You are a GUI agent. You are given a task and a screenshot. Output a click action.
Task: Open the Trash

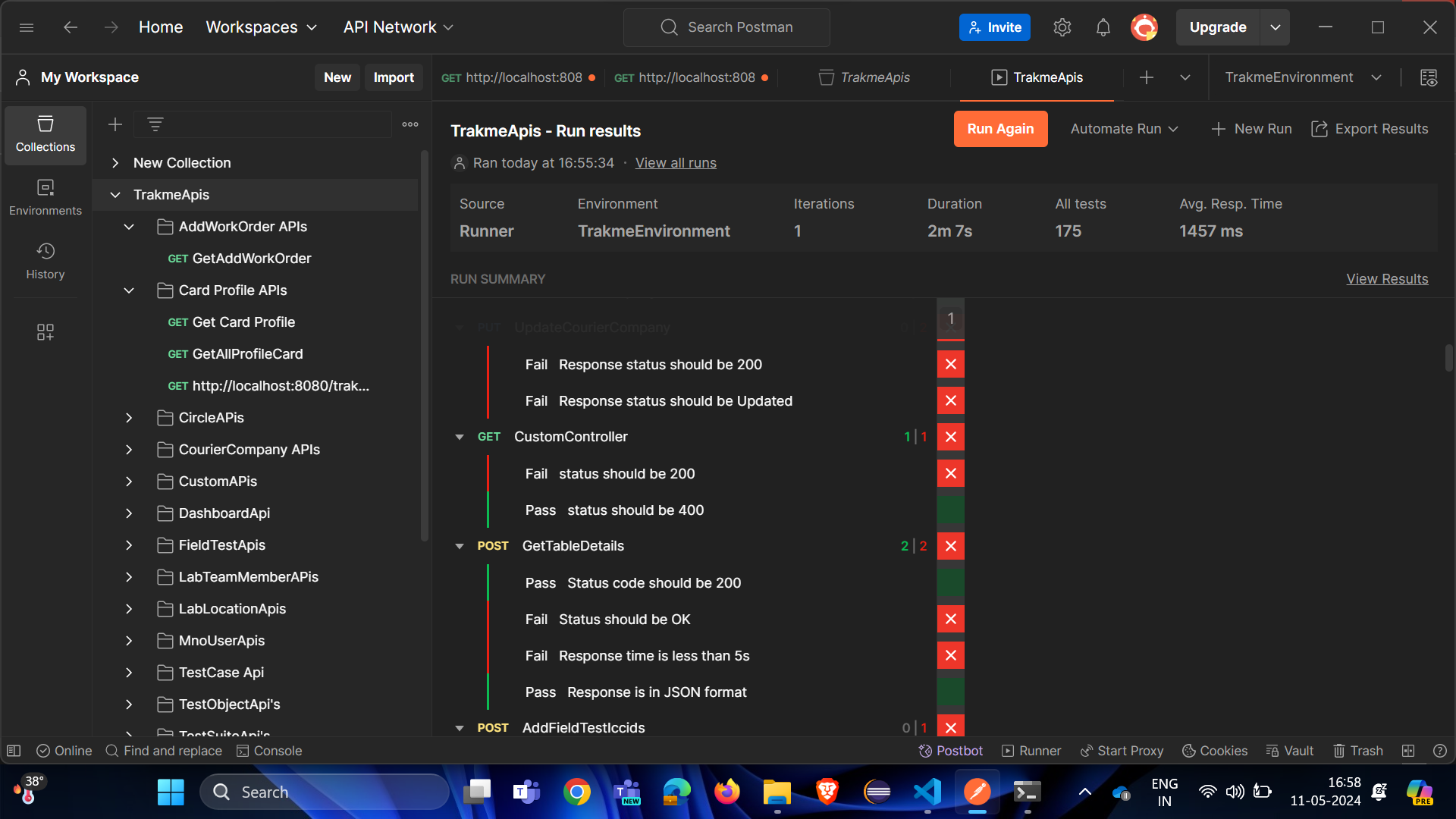[x=1358, y=751]
